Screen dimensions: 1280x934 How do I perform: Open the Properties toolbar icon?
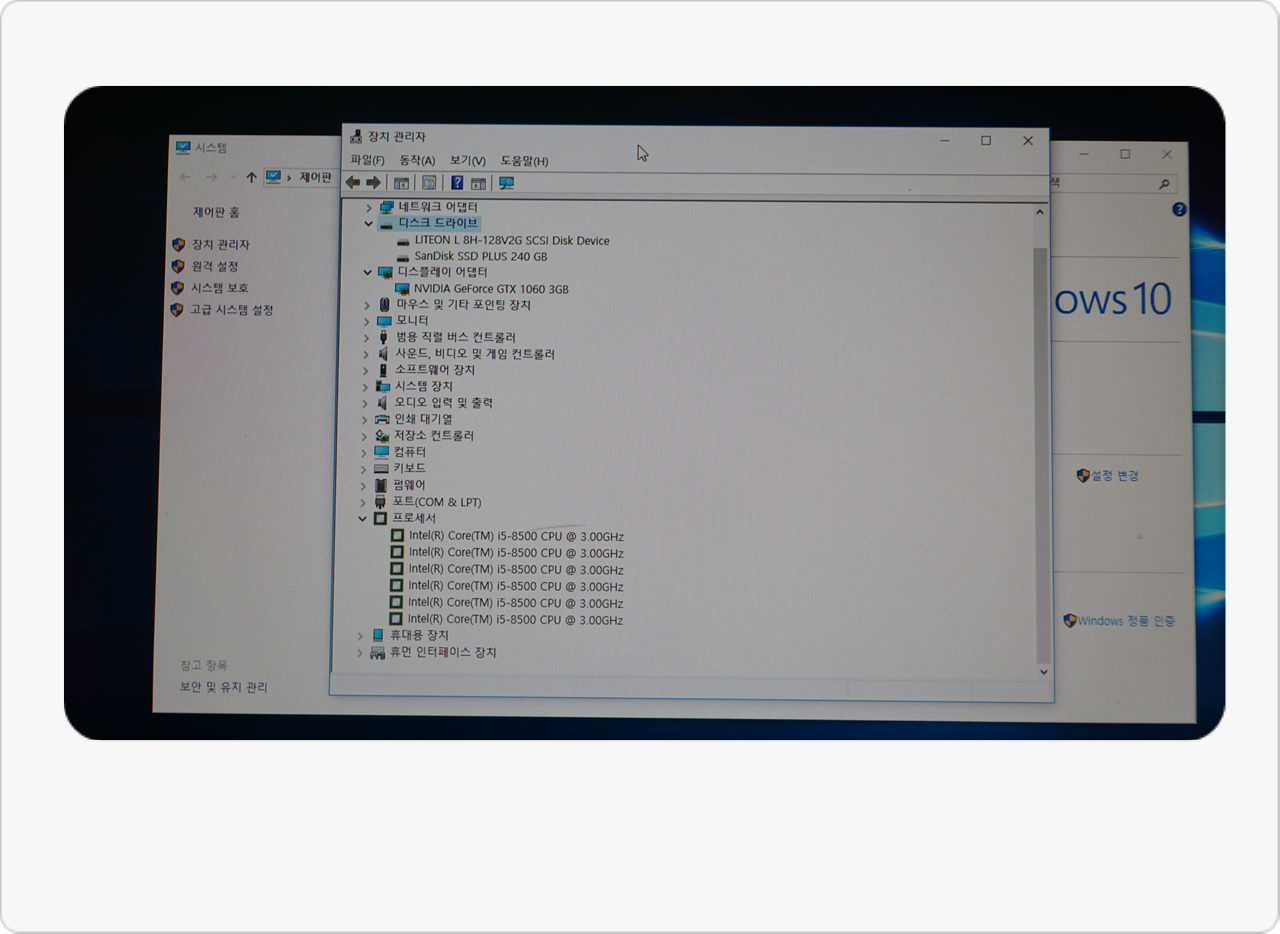pos(429,183)
